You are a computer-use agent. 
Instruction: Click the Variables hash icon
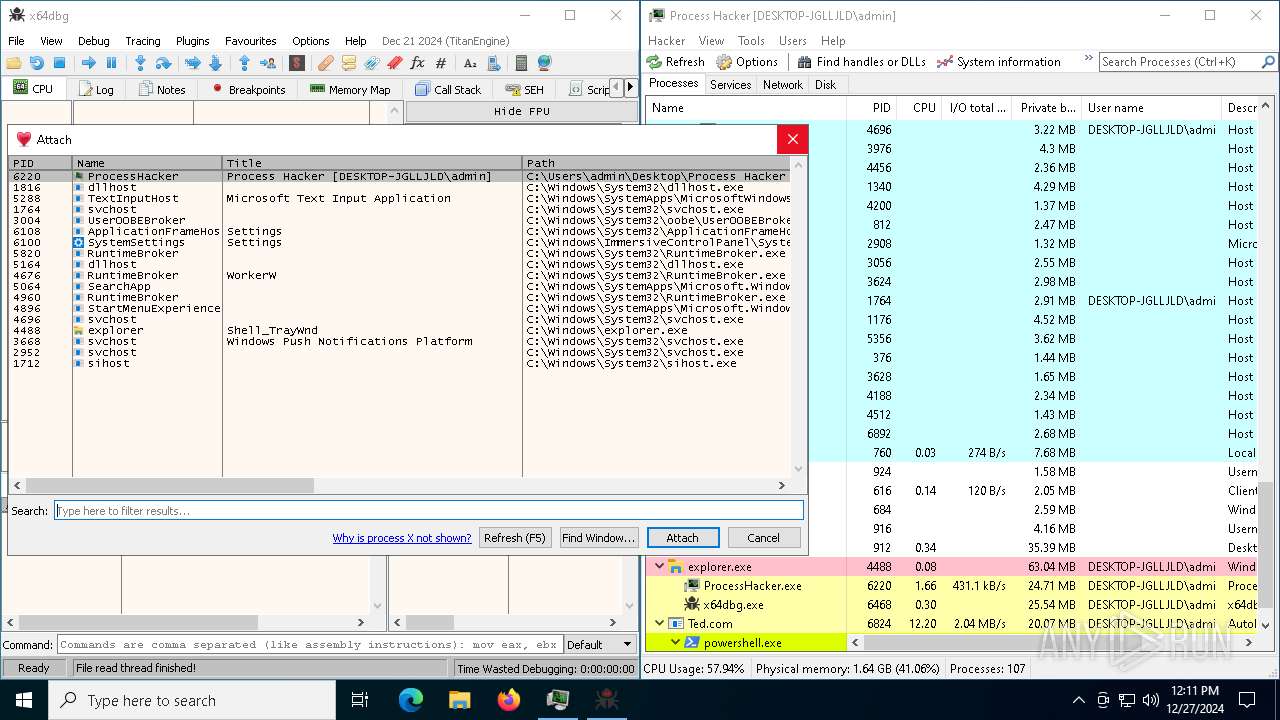[440, 63]
